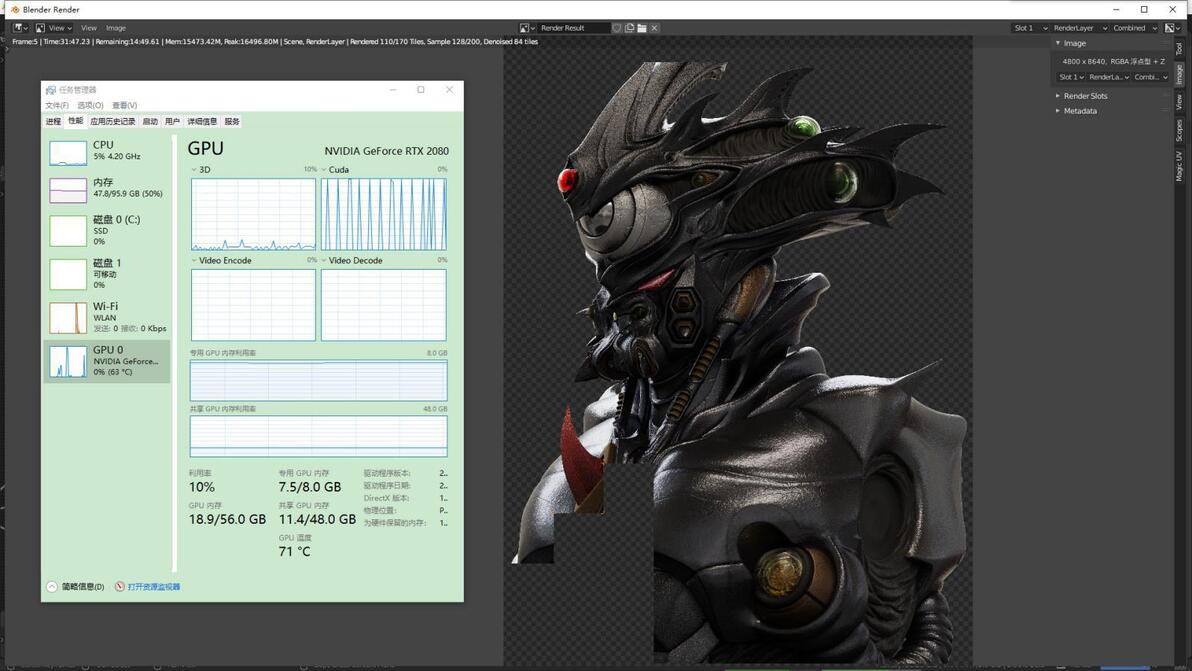Switch to 应用历史记录 app history tab
This screenshot has height=671, width=1192.
coord(113,122)
